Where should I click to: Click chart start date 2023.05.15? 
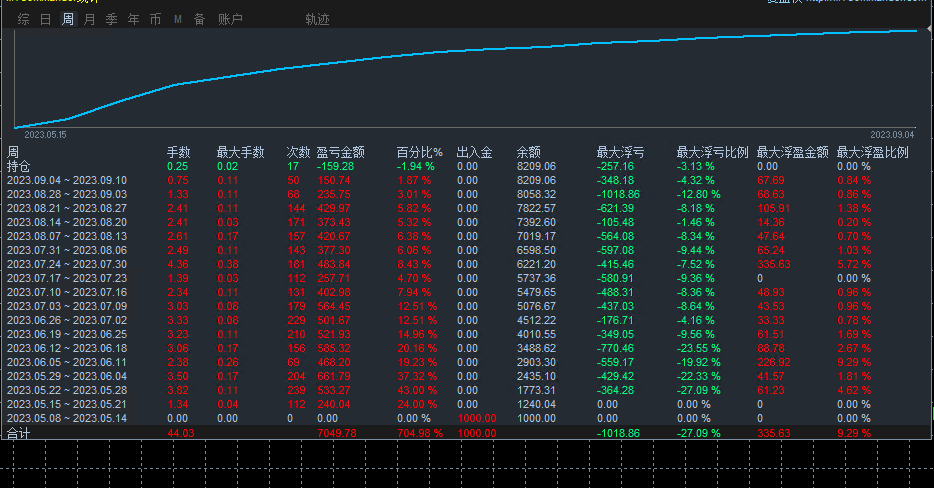[45, 135]
